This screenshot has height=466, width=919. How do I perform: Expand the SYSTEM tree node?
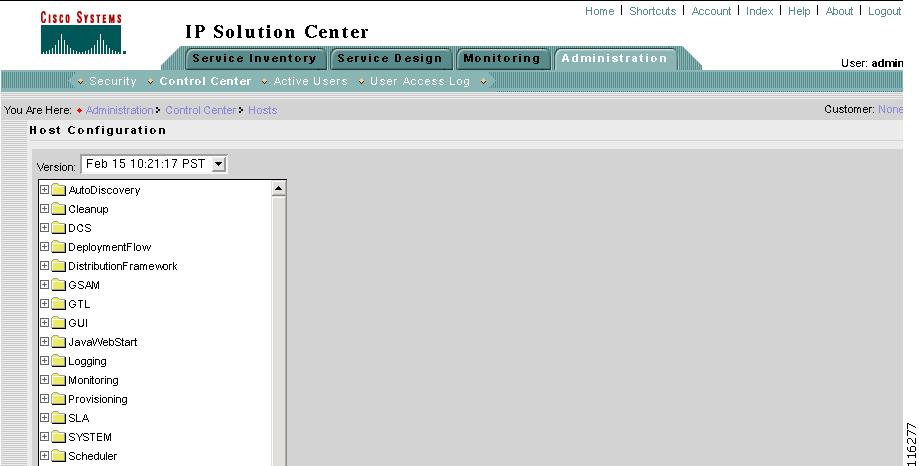tap(44, 436)
